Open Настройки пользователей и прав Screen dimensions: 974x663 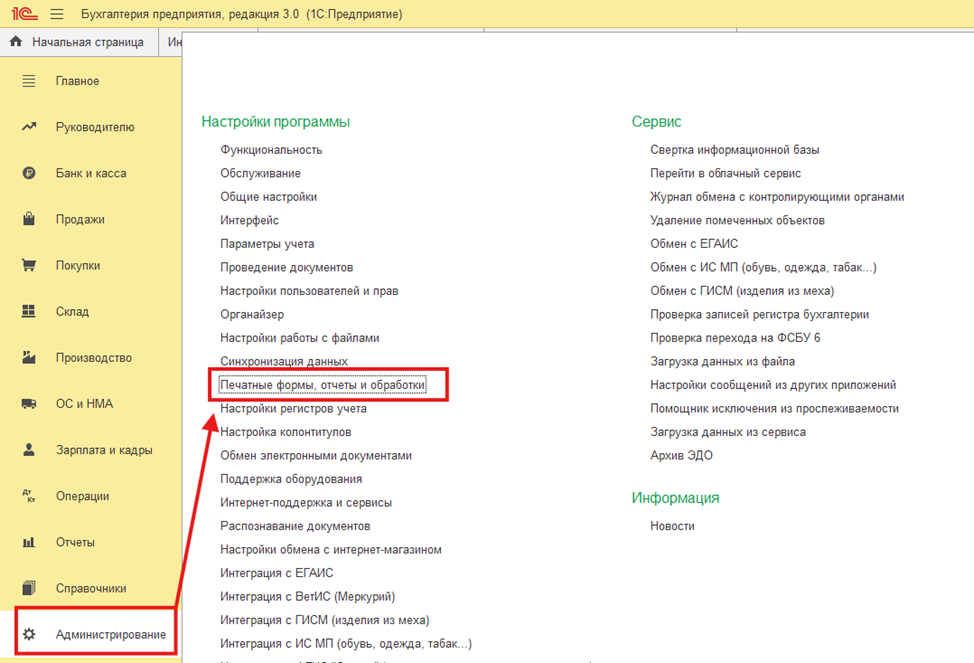tap(309, 291)
